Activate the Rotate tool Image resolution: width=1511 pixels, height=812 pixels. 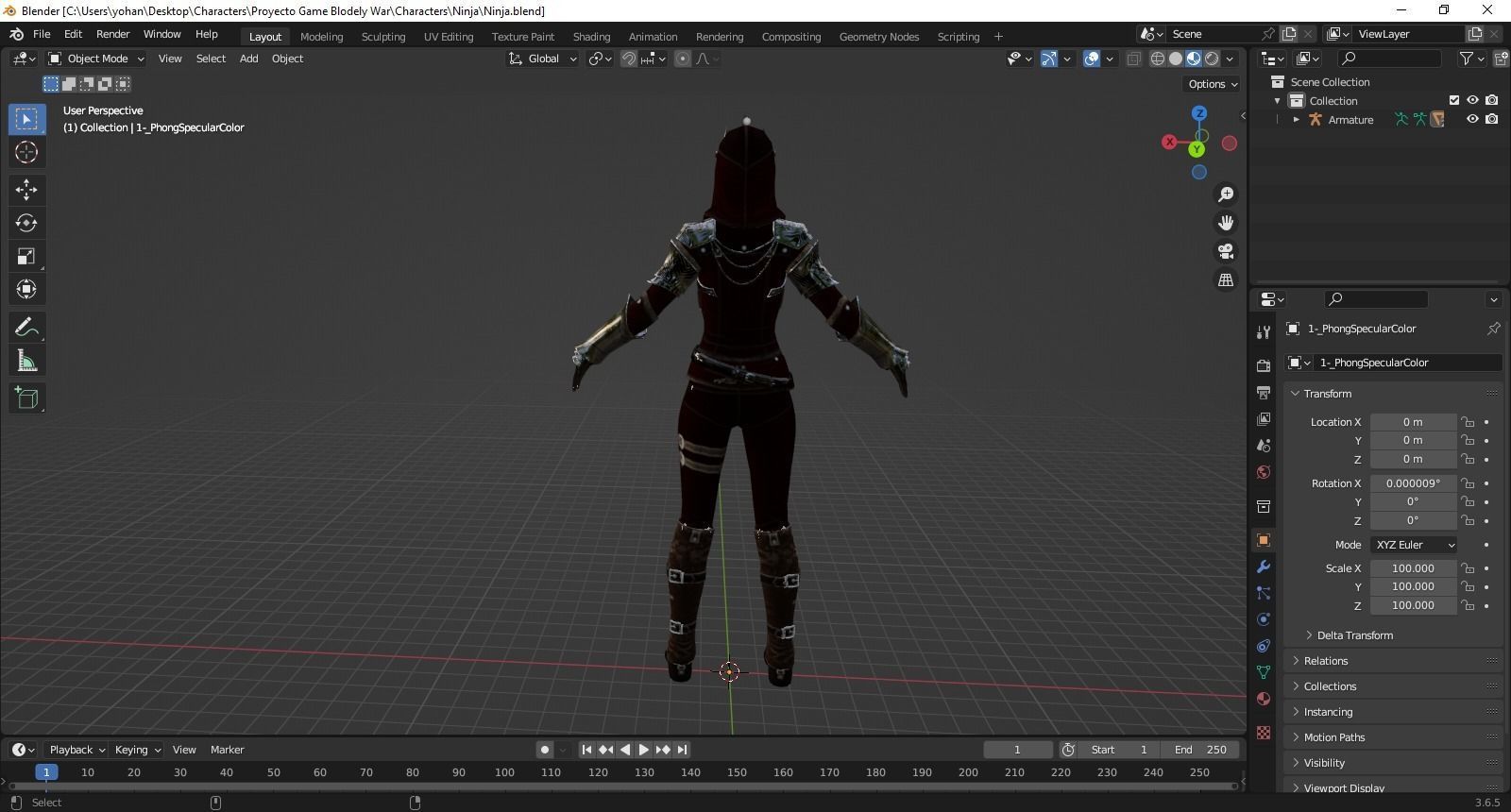(x=26, y=223)
